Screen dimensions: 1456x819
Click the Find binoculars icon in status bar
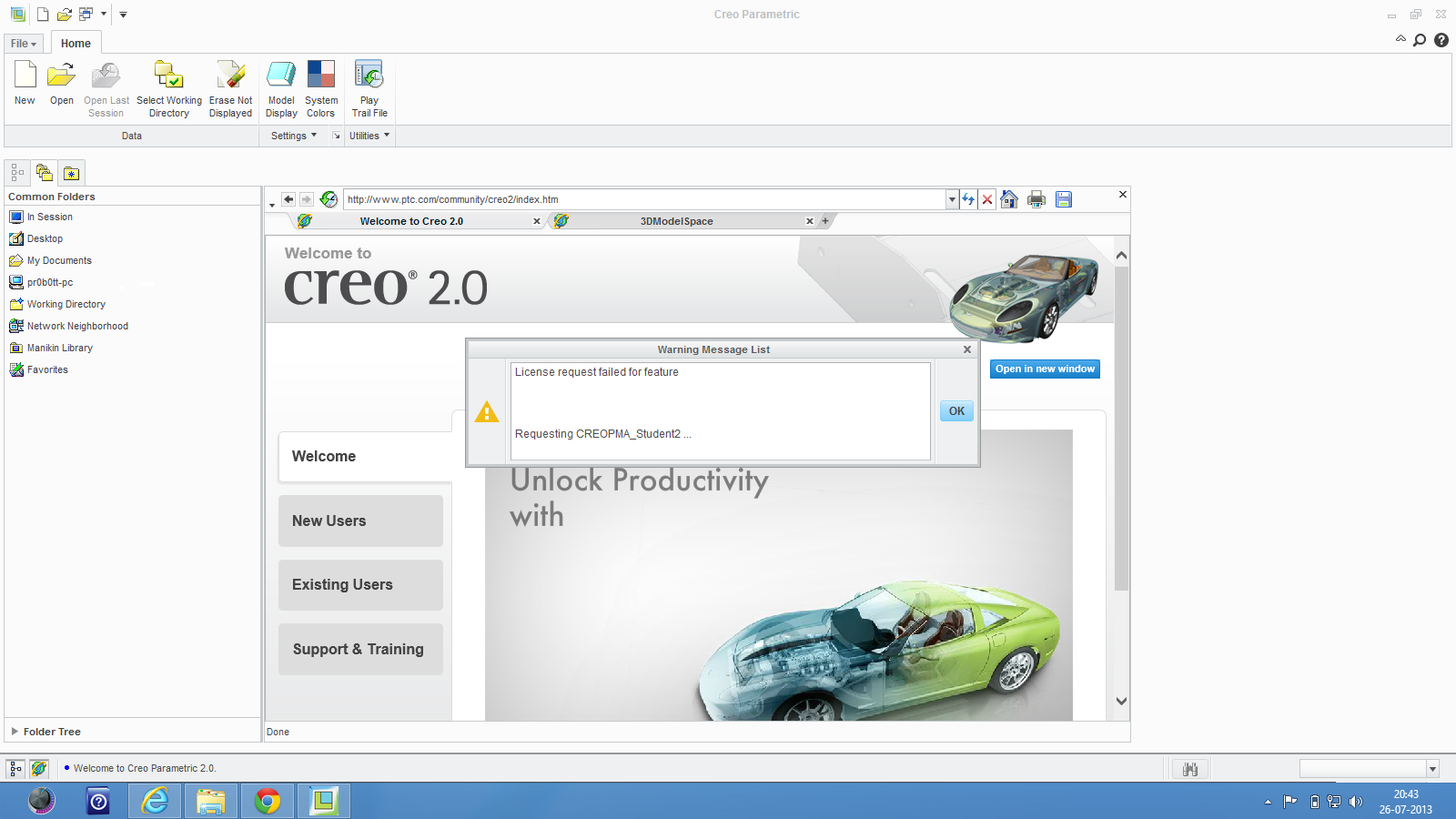[x=1190, y=769]
